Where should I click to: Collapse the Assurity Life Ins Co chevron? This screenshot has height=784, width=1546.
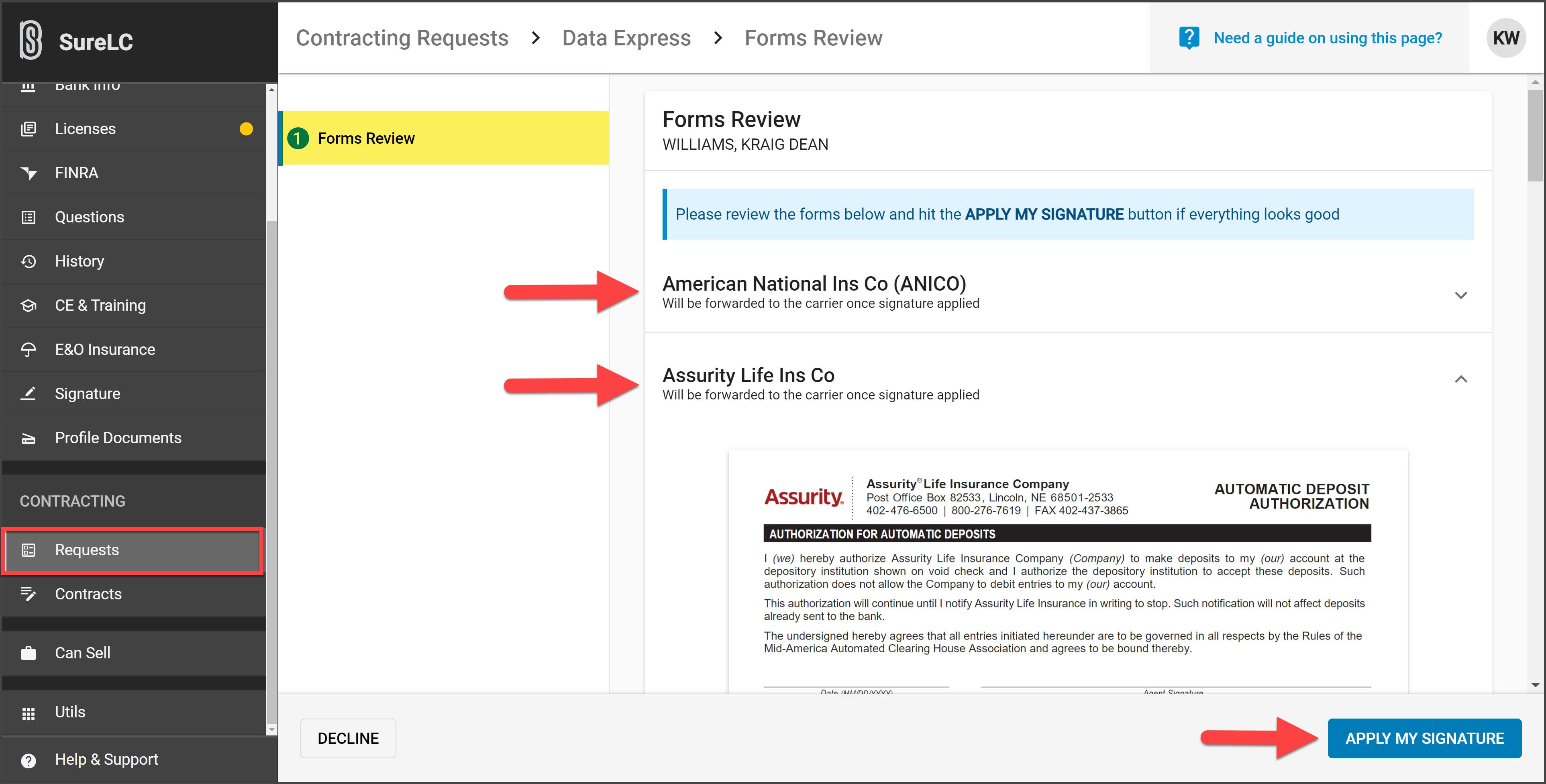pos(1460,379)
